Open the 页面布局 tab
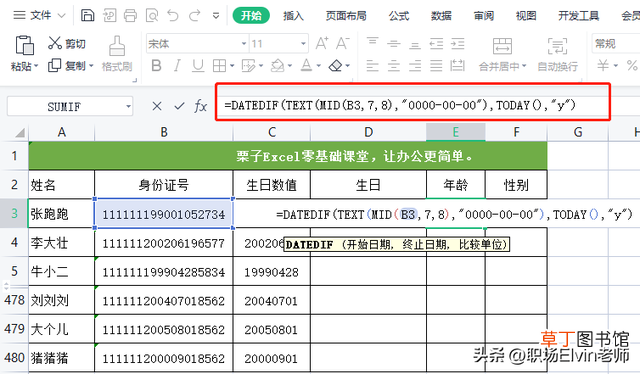 346,16
